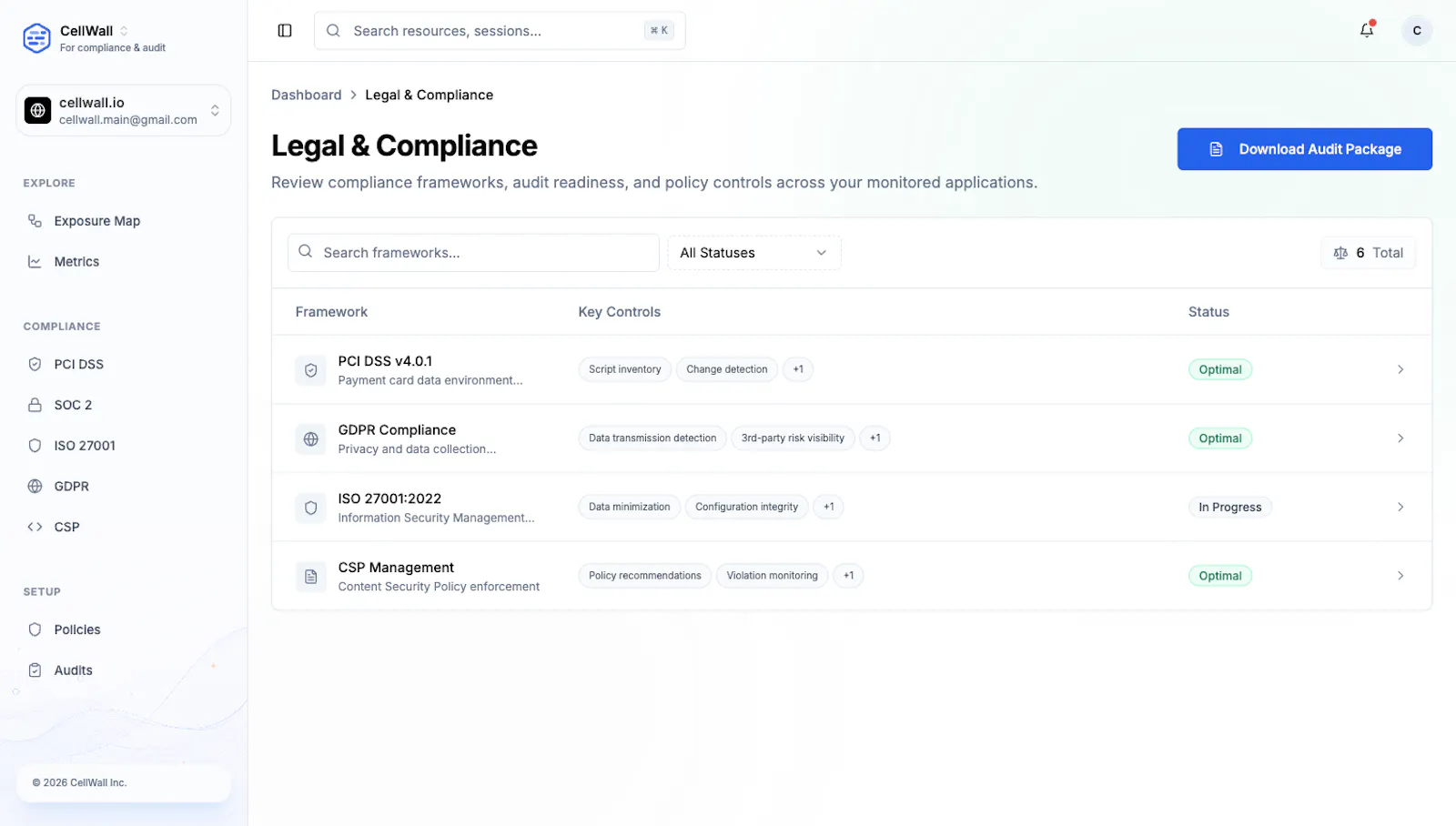Click the Framework column header
Image resolution: width=1456 pixels, height=826 pixels.
pos(331,312)
